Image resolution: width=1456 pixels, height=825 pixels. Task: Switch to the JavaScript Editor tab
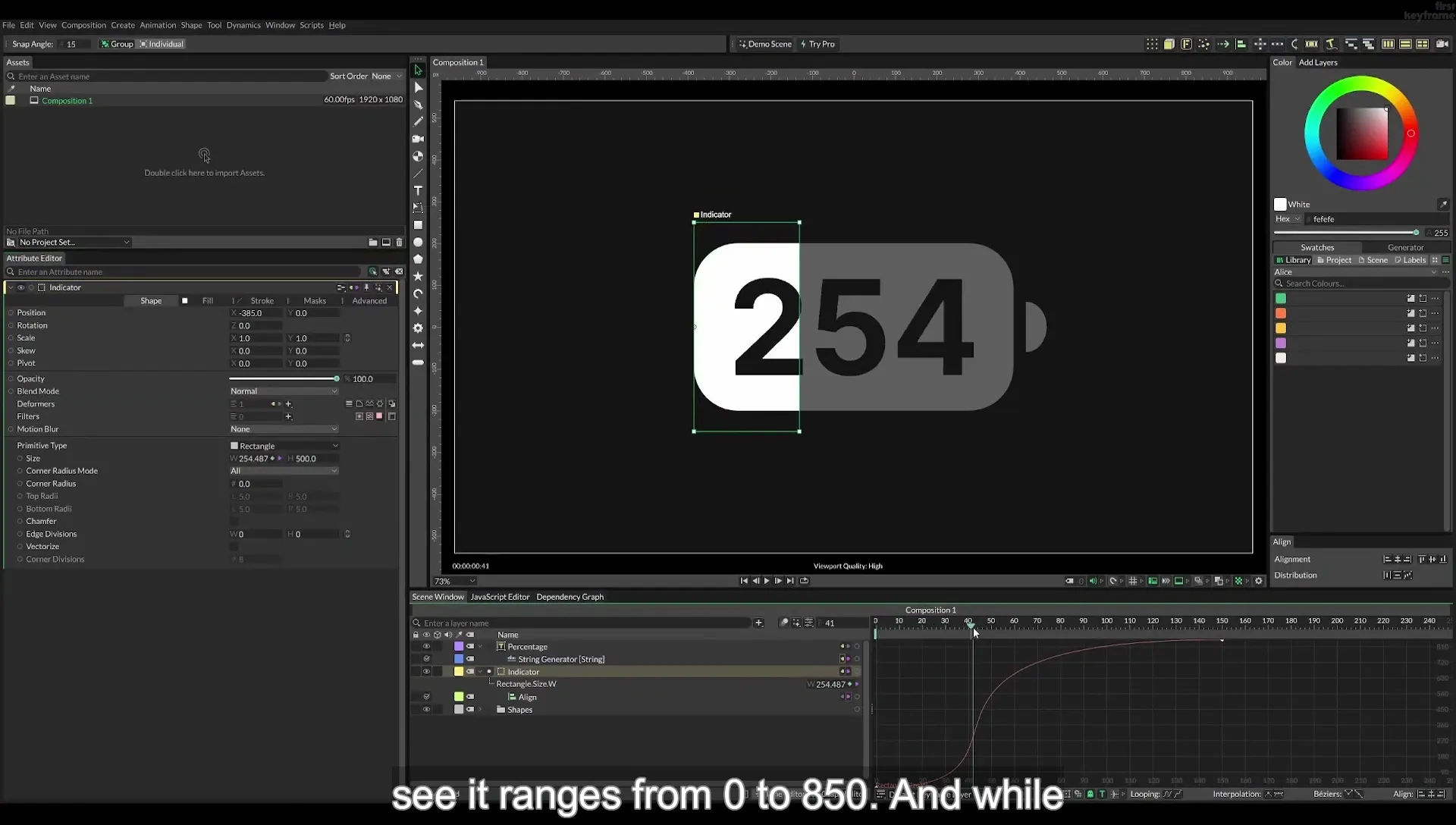(500, 597)
